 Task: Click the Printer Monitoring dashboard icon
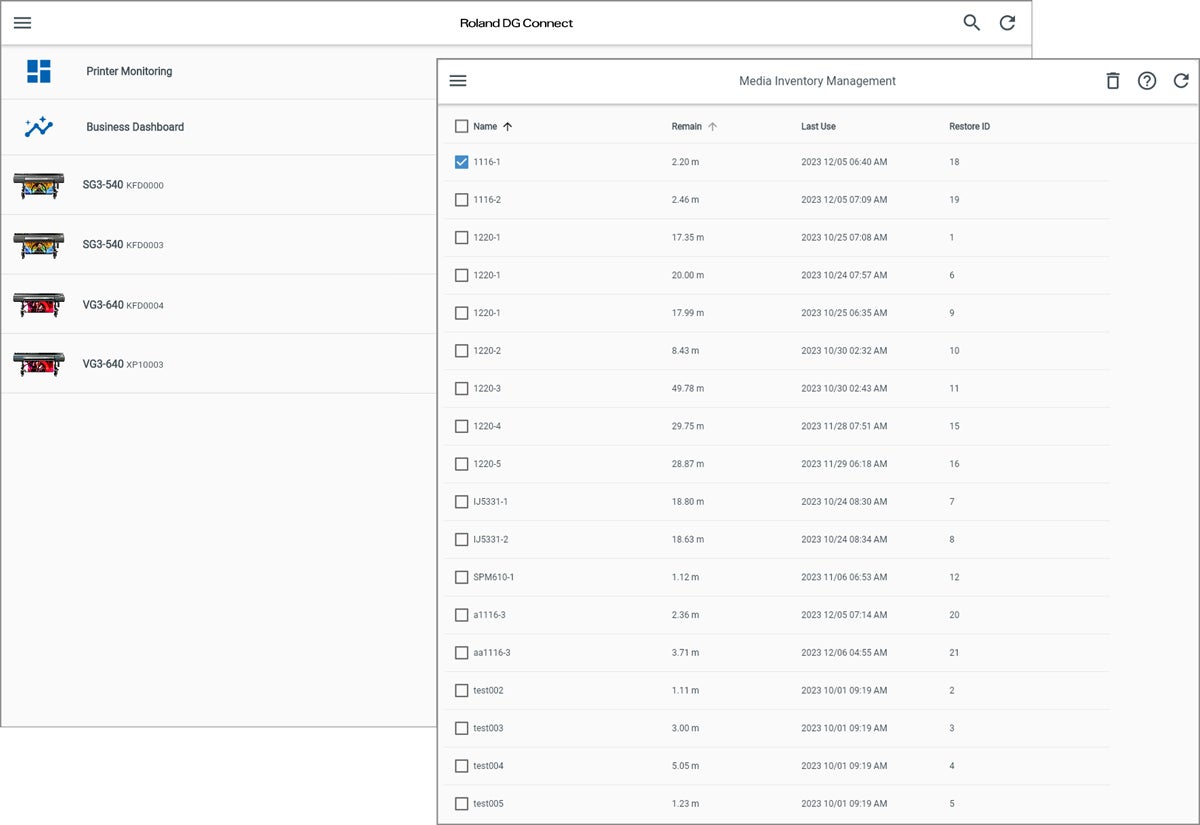click(39, 71)
